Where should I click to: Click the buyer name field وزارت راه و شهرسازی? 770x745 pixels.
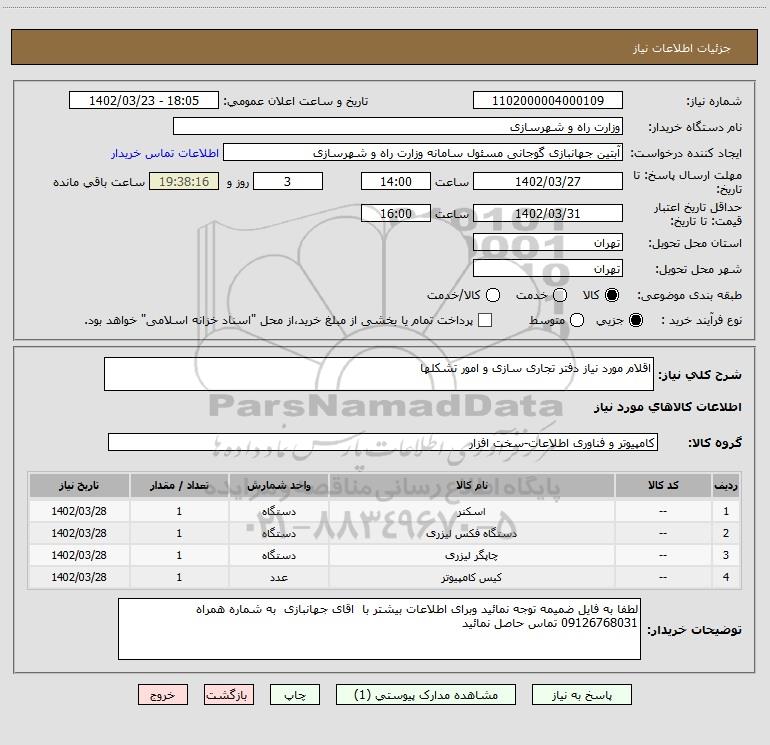coord(398,127)
